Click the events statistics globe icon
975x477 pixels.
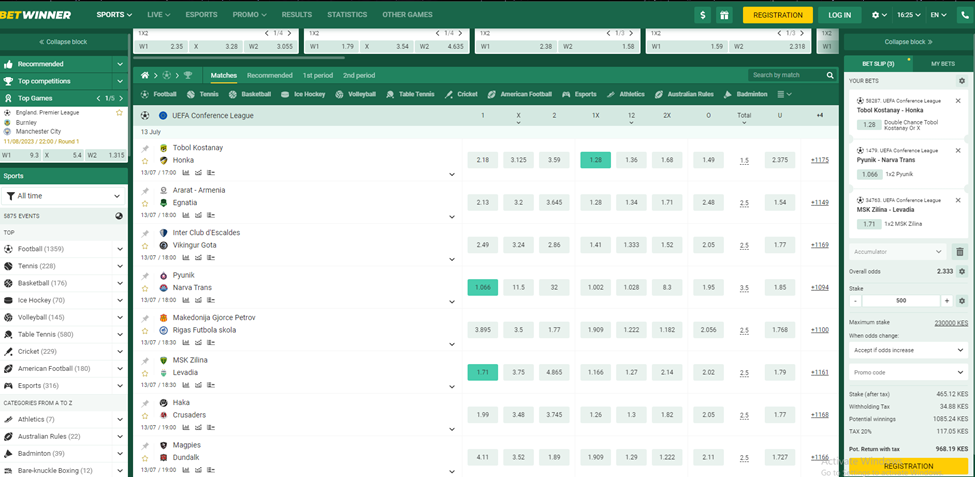coord(119,216)
